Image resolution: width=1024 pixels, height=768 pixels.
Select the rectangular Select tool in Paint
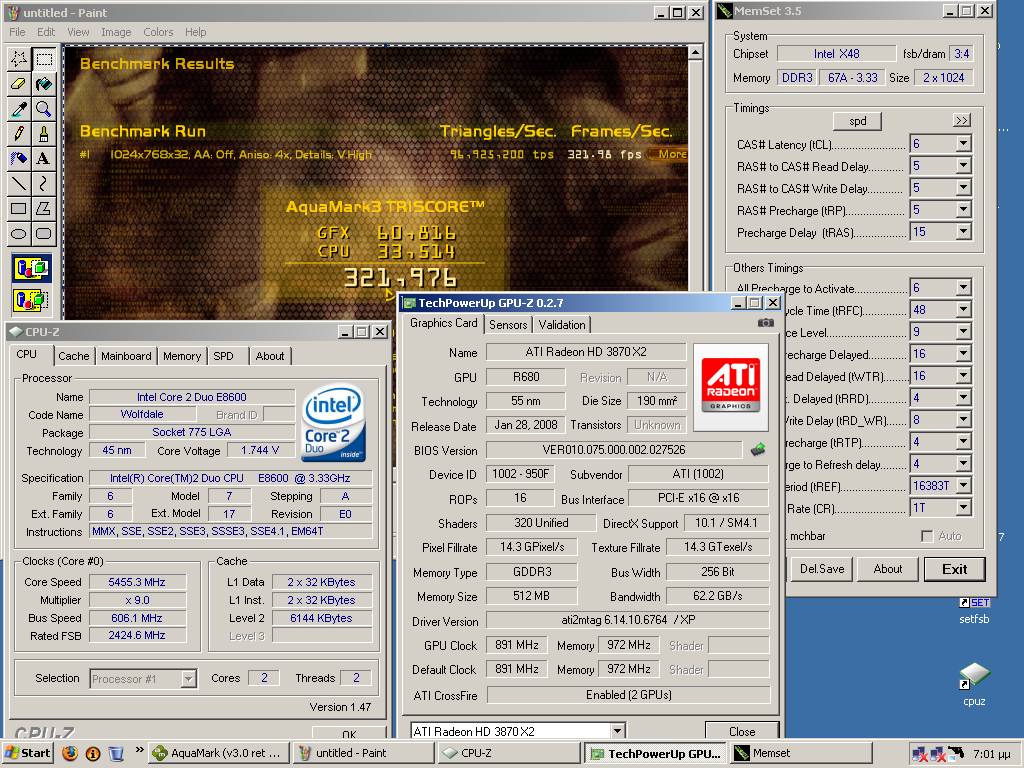pos(44,59)
